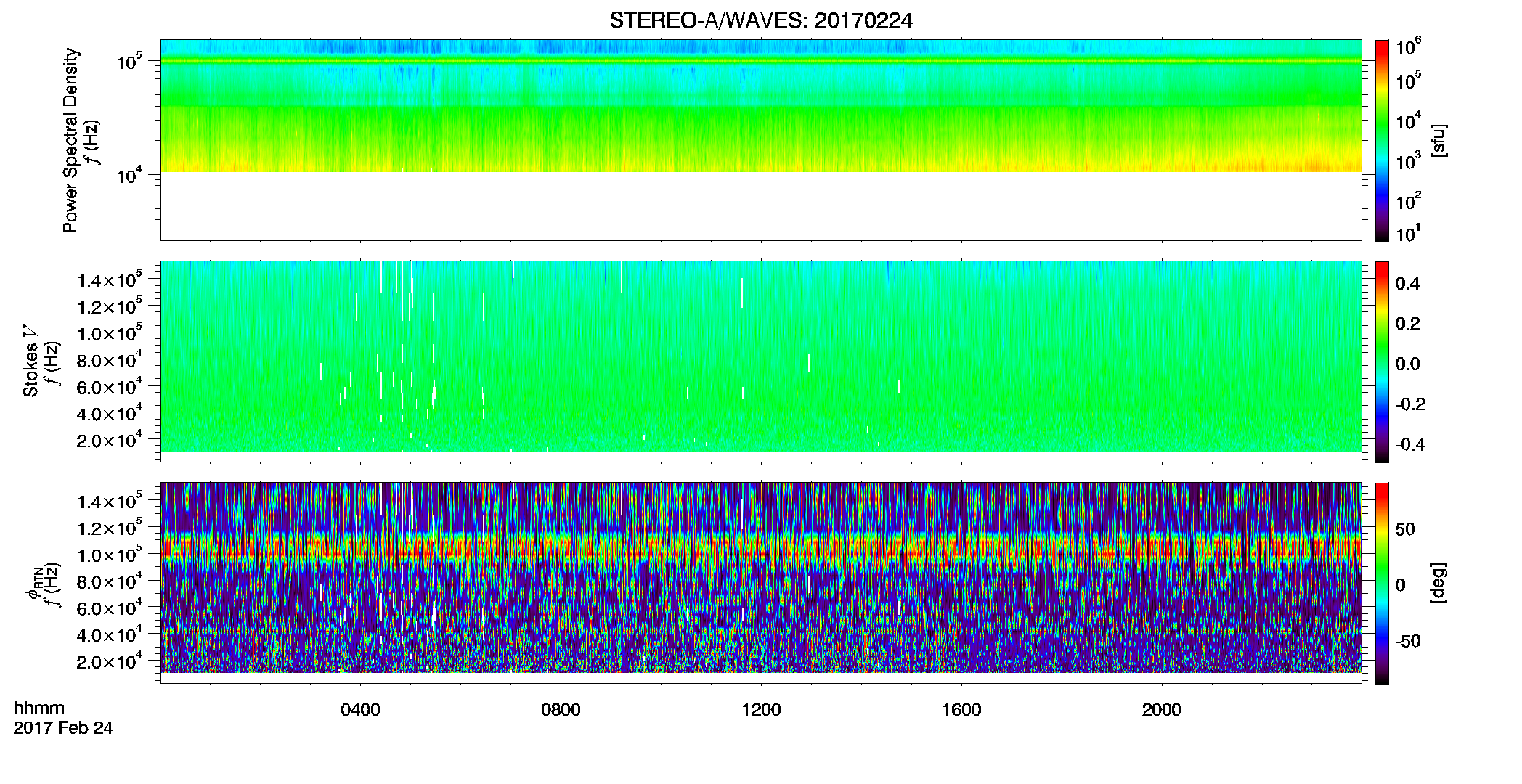Screen dimensions: 1522x784
Task: Select the 2000 time axis label
Action: pos(1162,710)
